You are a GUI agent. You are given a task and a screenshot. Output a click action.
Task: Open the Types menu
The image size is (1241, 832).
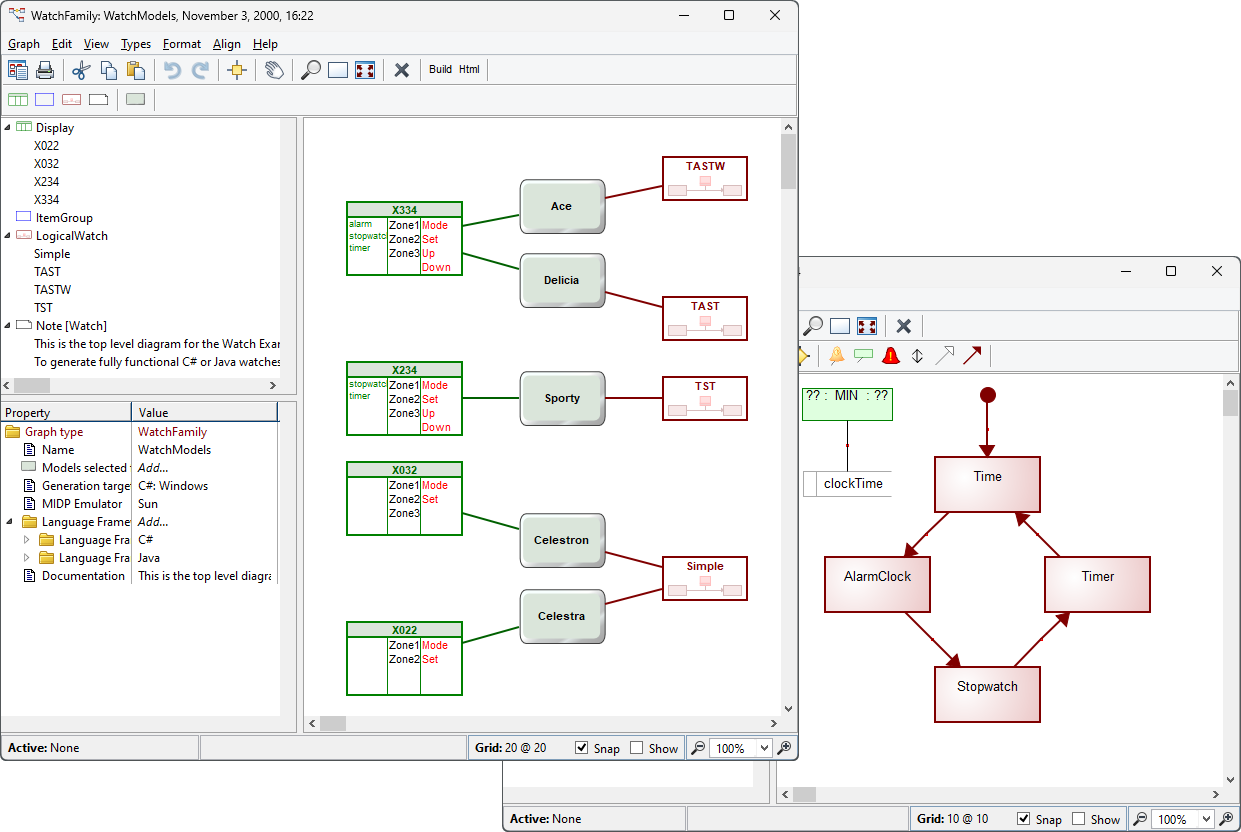click(x=135, y=44)
